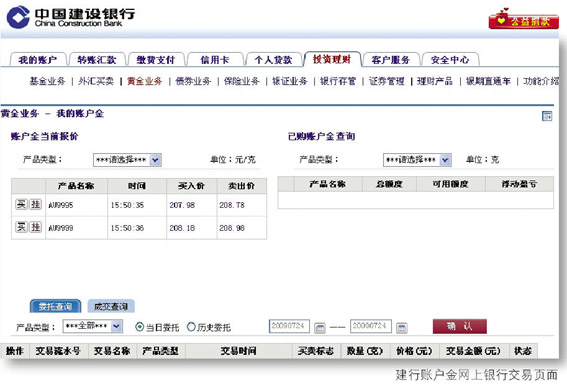
Task: Click the buy price 208.18
Action: click(182, 228)
